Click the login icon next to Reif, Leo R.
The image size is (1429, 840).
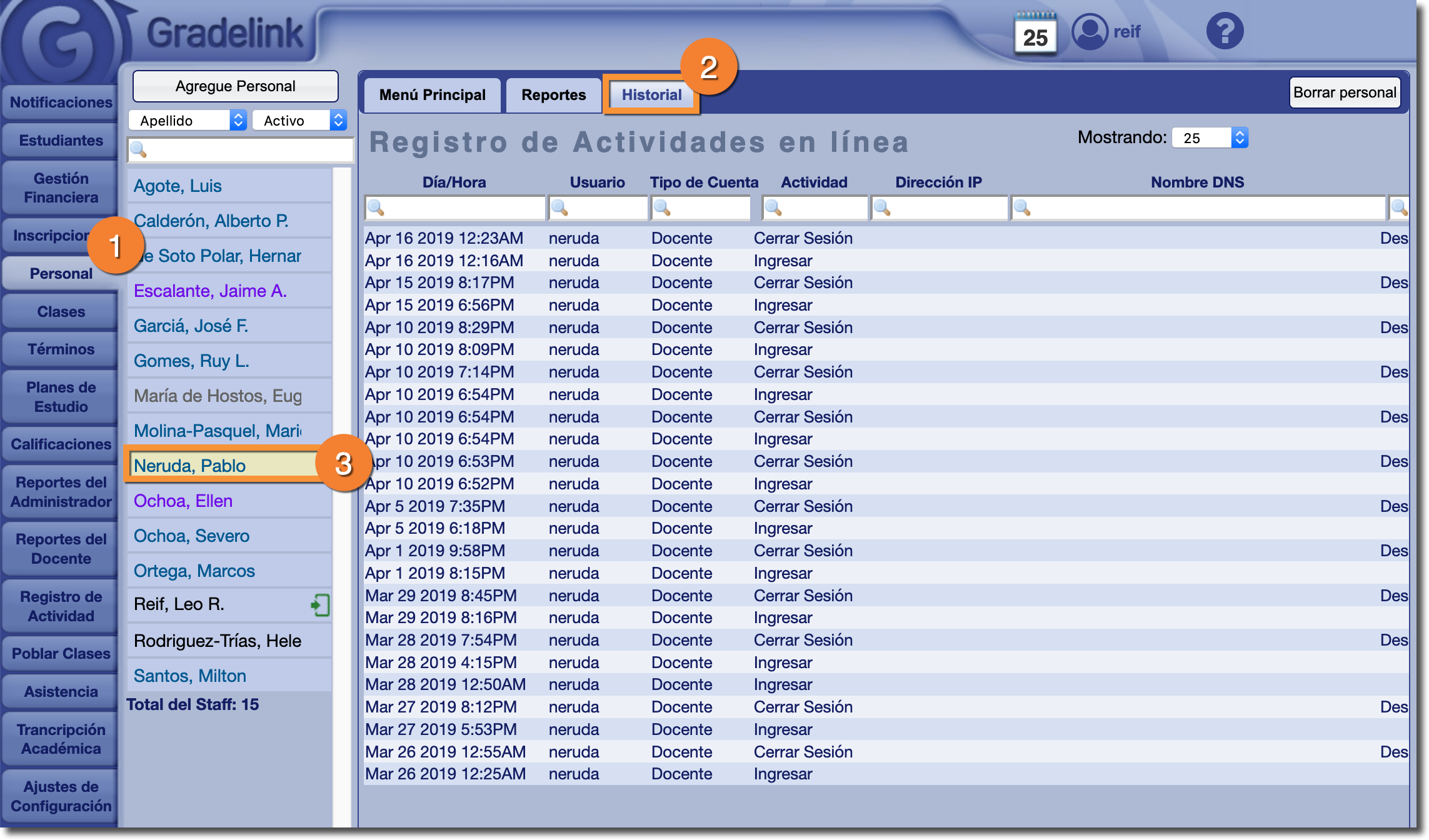pyautogui.click(x=320, y=604)
